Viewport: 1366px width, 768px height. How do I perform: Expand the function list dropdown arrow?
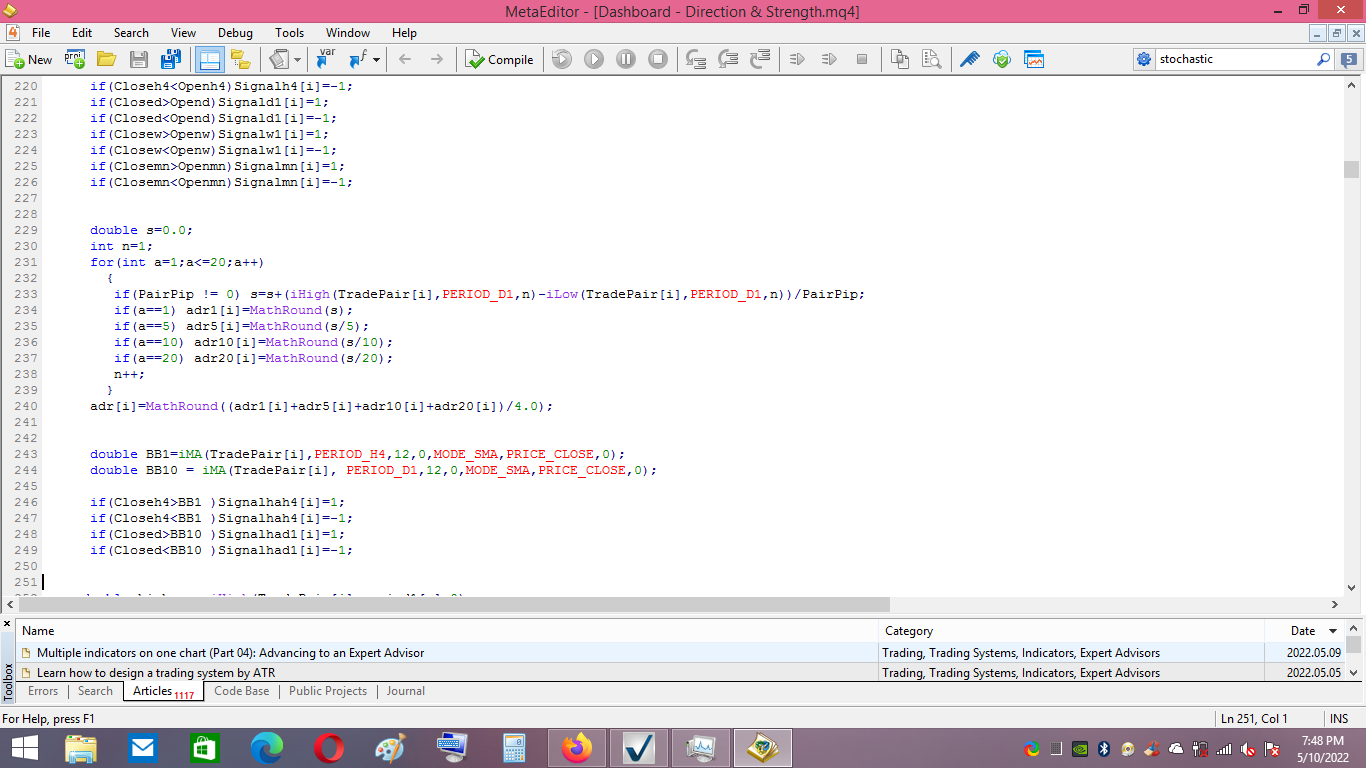coord(376,60)
